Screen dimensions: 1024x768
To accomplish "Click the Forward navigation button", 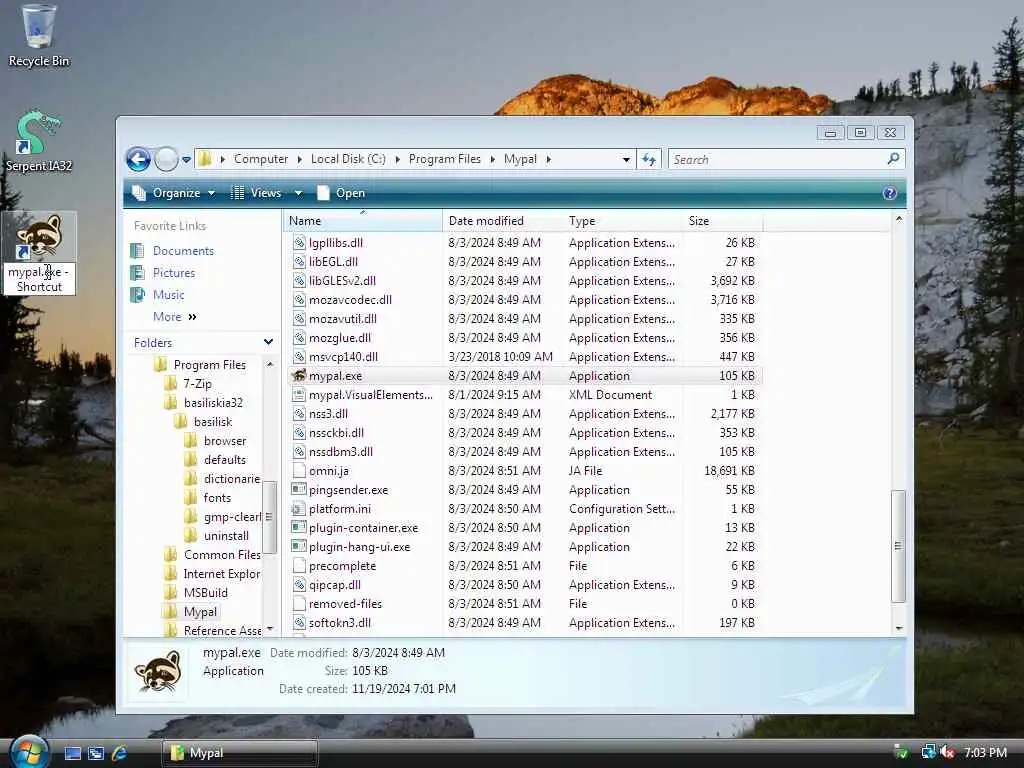I will pos(167,159).
